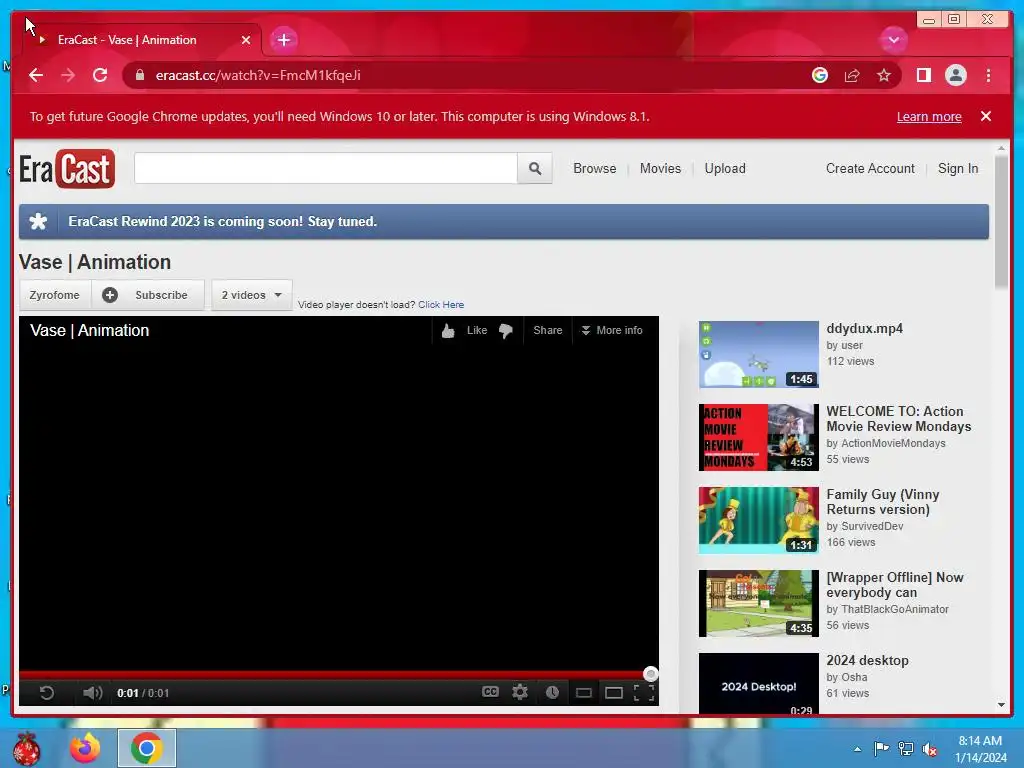Click the search magnifier button
Screen dimensions: 1024x768
click(535, 168)
